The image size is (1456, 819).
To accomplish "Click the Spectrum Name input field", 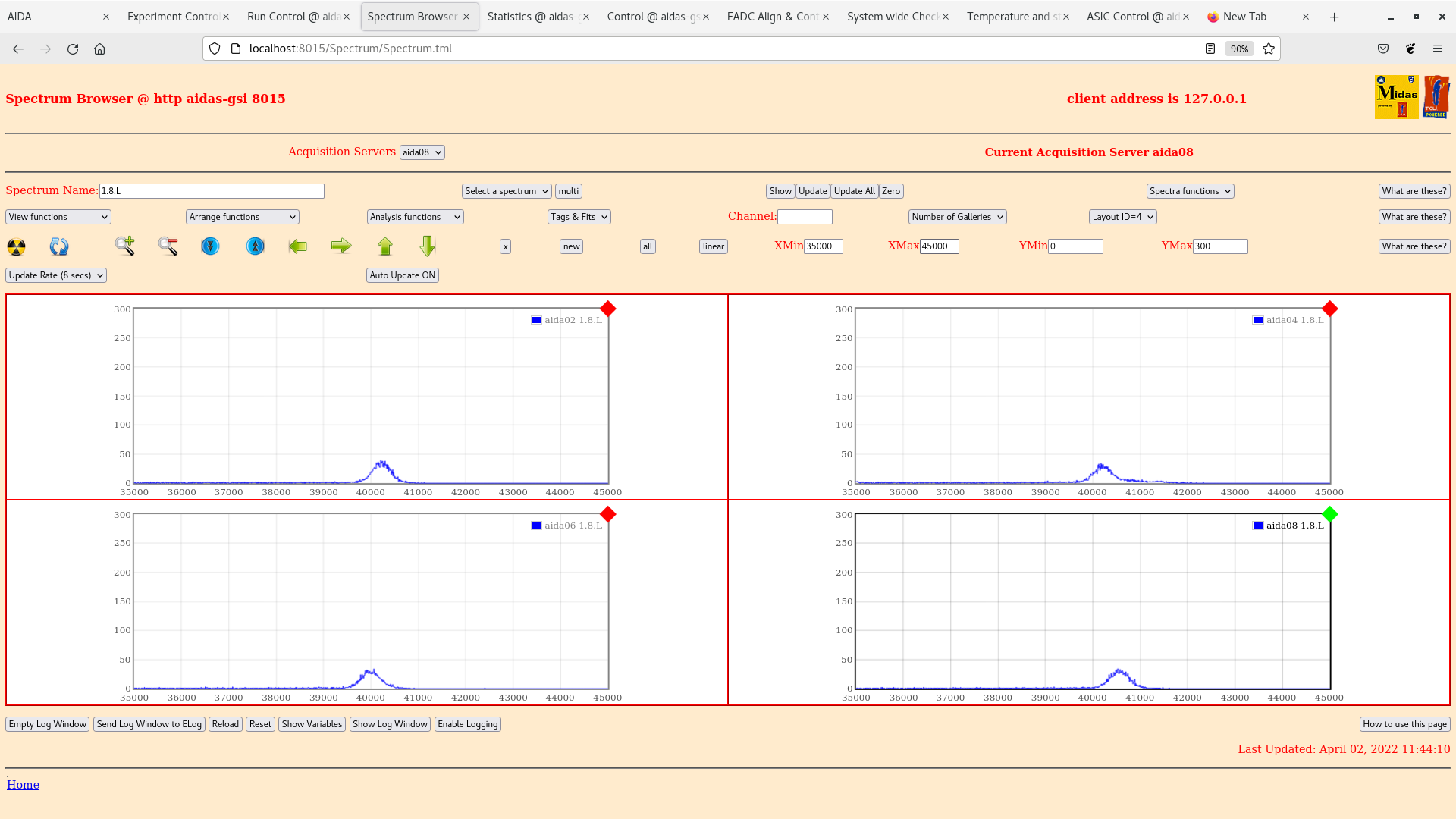I will pyautogui.click(x=212, y=191).
